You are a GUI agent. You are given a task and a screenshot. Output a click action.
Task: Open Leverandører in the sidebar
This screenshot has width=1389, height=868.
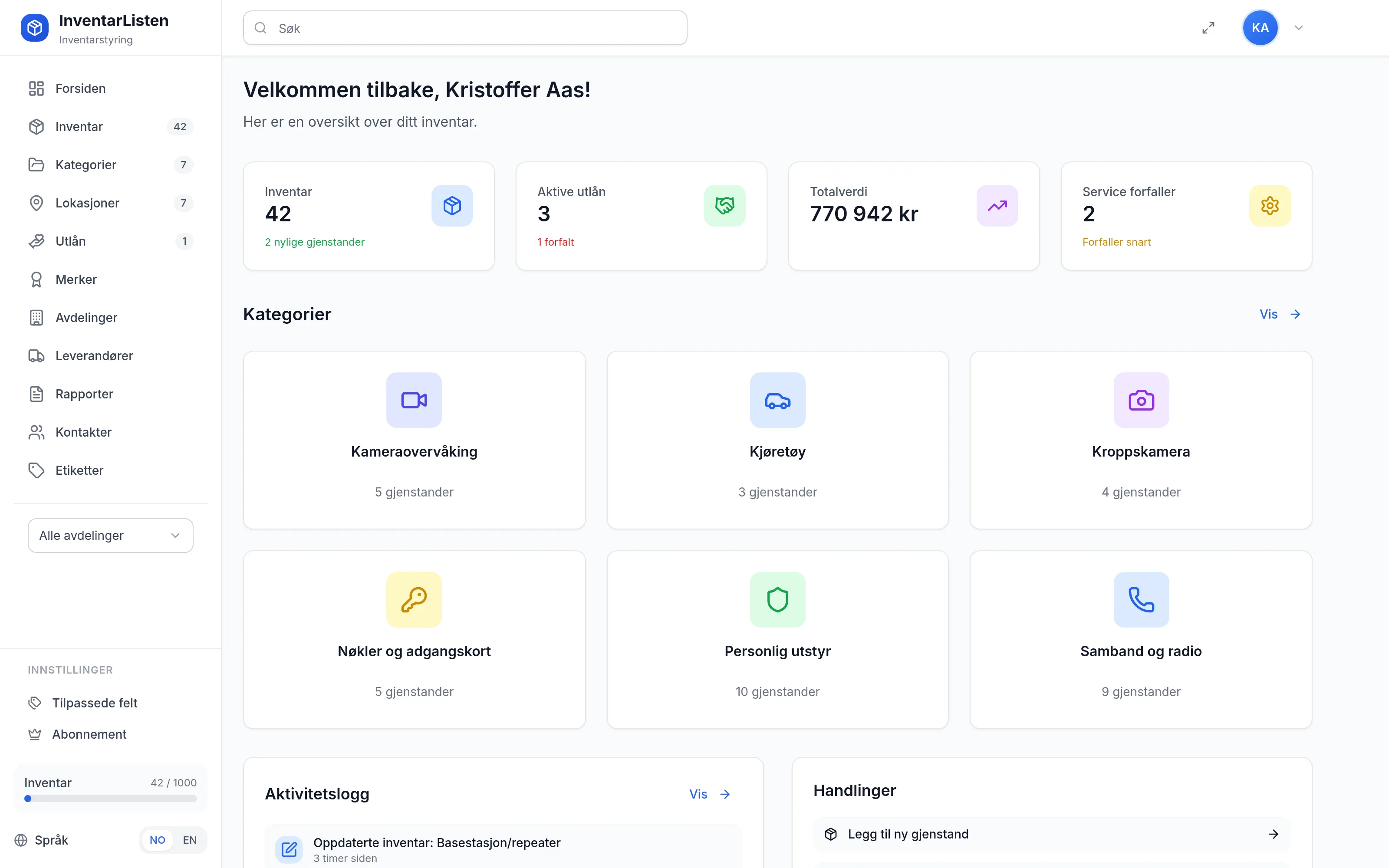(111, 356)
